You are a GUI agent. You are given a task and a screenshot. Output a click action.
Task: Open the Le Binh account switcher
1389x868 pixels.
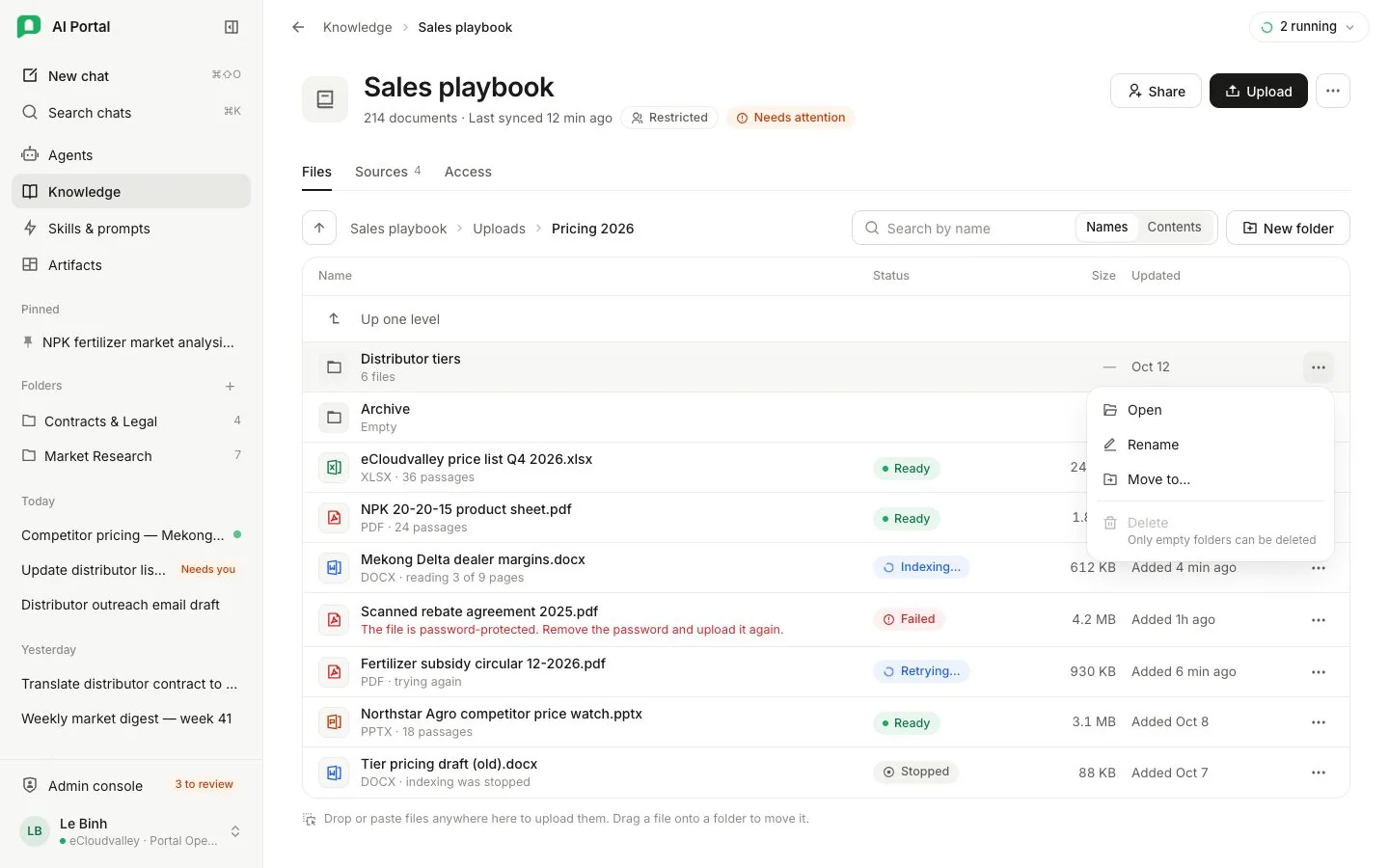click(x=131, y=831)
